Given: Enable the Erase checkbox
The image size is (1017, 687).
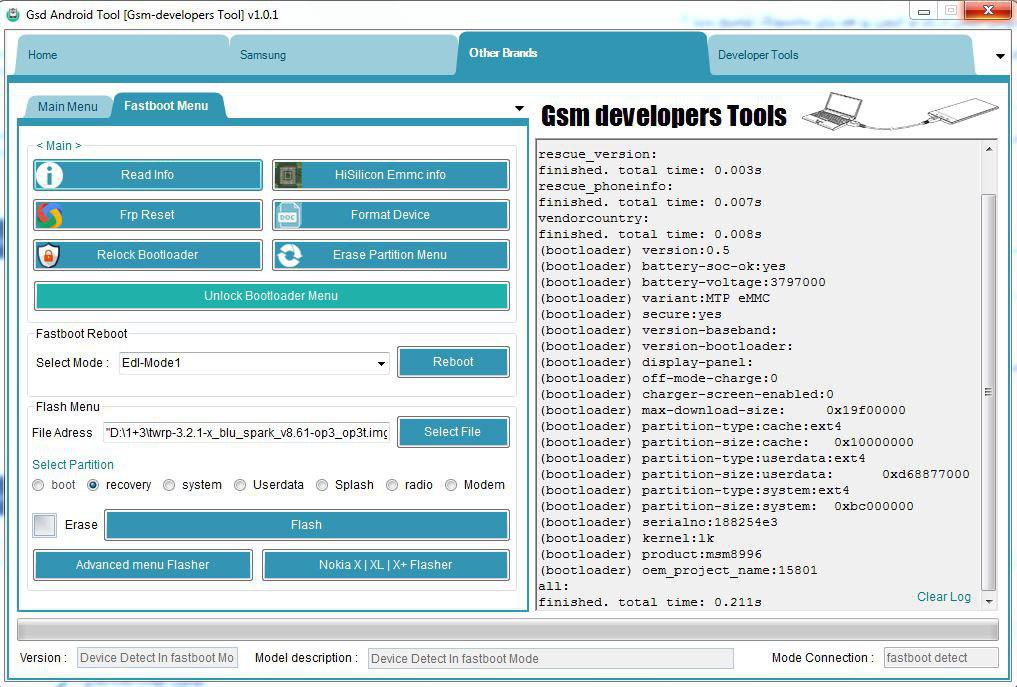Looking at the screenshot, I should point(44,525).
